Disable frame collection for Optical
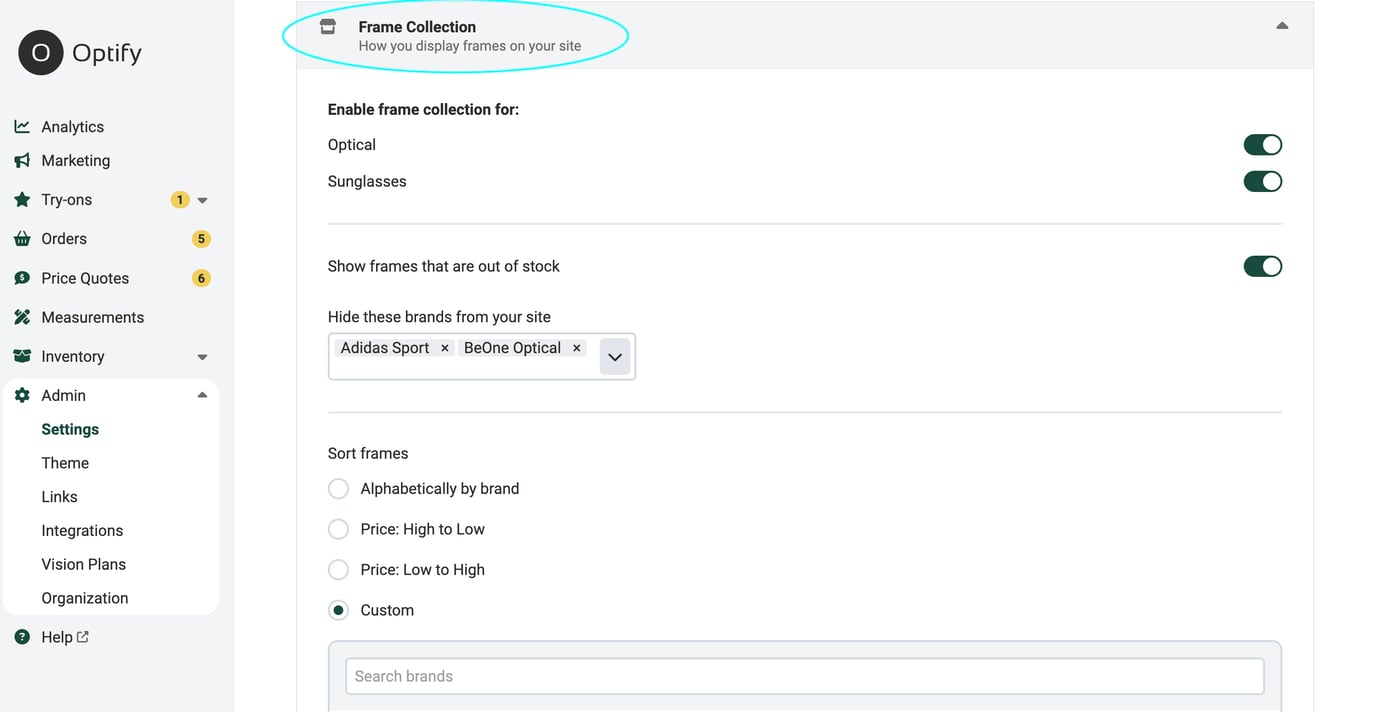This screenshot has height=712, width=1373. click(1262, 144)
